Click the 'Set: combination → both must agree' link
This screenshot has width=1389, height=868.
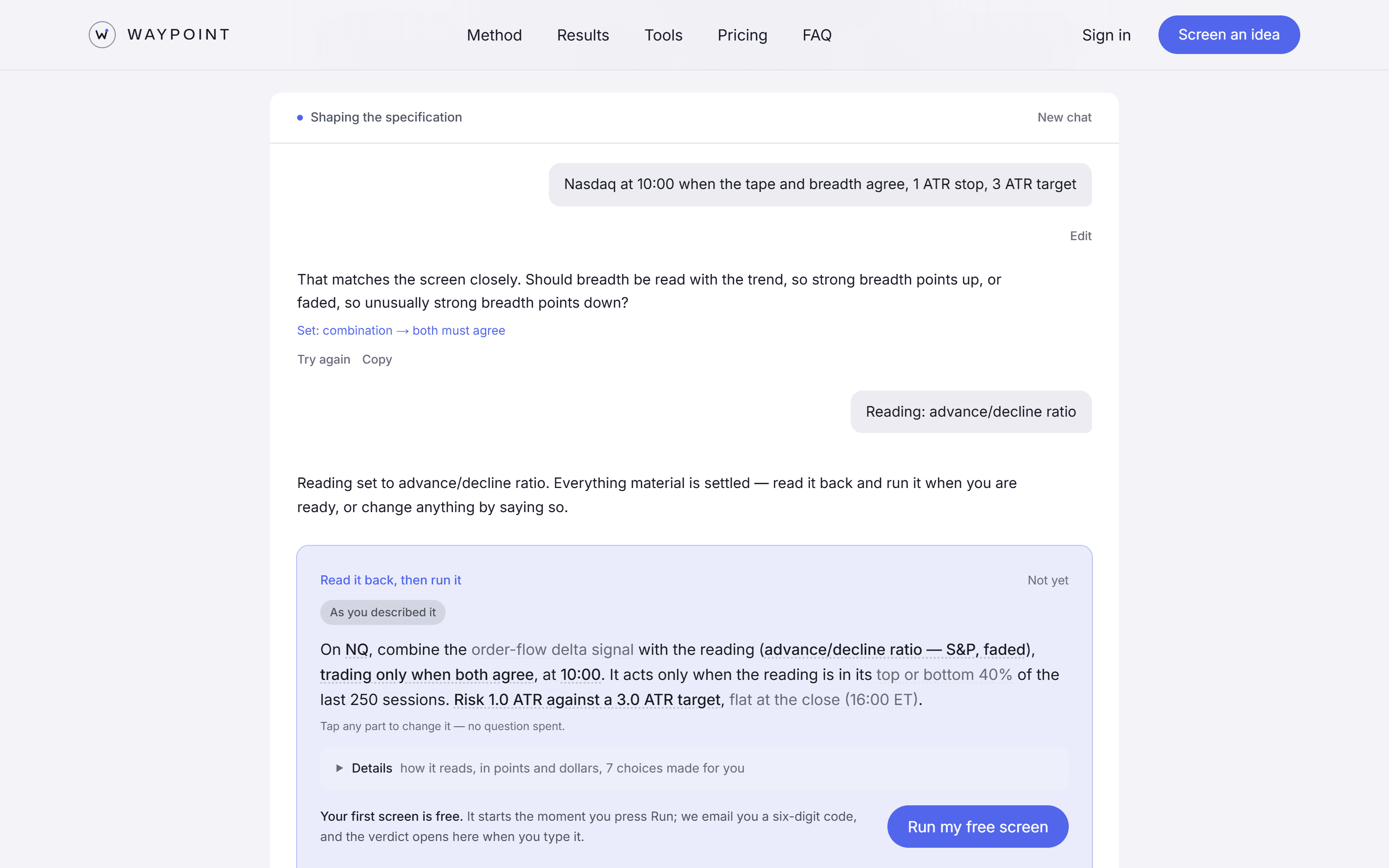tap(401, 331)
